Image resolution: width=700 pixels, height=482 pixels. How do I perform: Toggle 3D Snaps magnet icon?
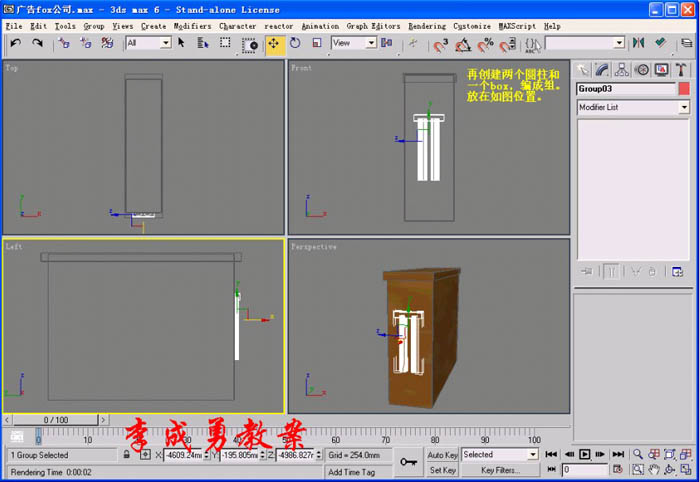pyautogui.click(x=441, y=45)
